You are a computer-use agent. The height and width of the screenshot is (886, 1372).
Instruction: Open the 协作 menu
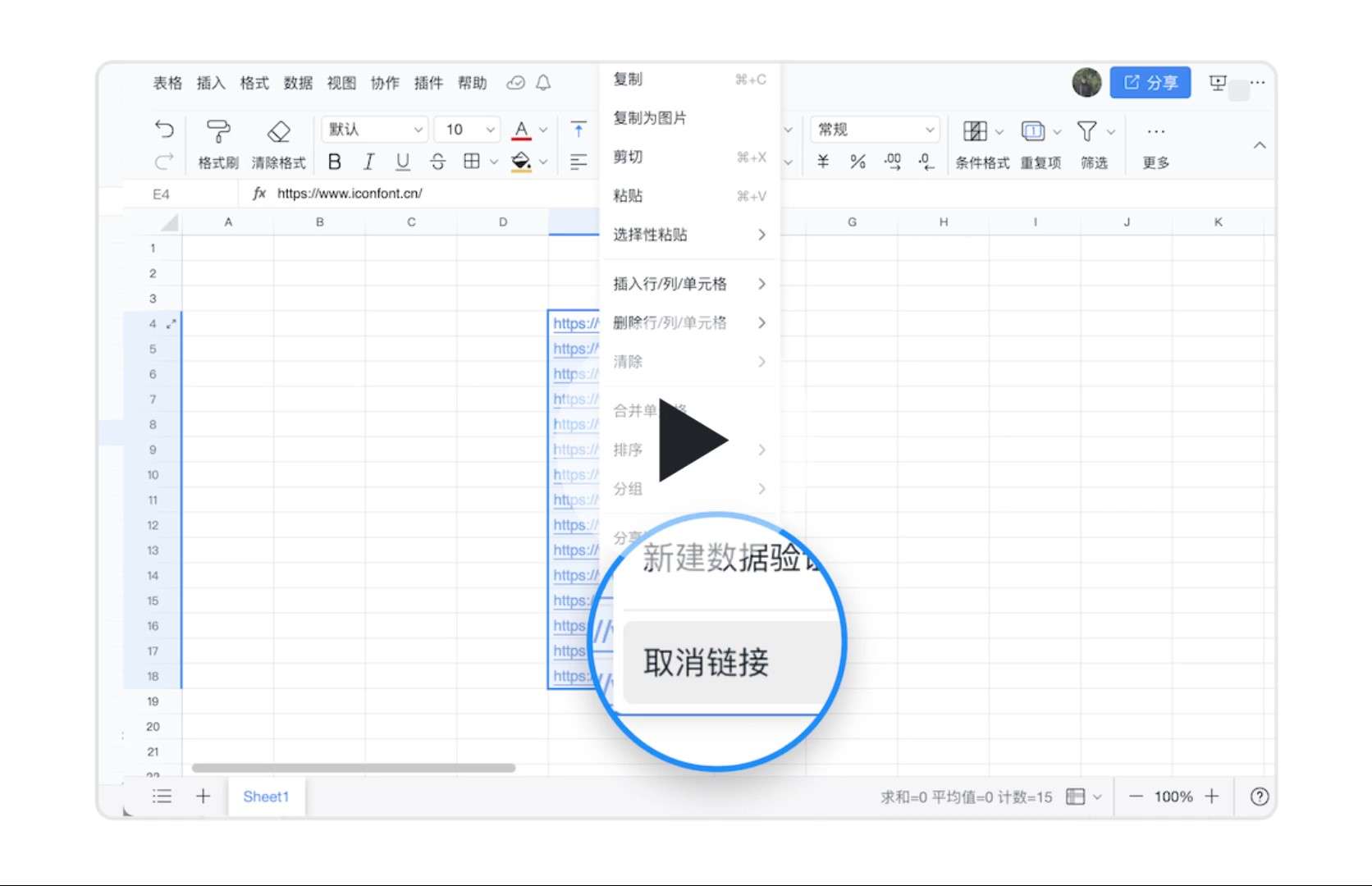coord(385,83)
